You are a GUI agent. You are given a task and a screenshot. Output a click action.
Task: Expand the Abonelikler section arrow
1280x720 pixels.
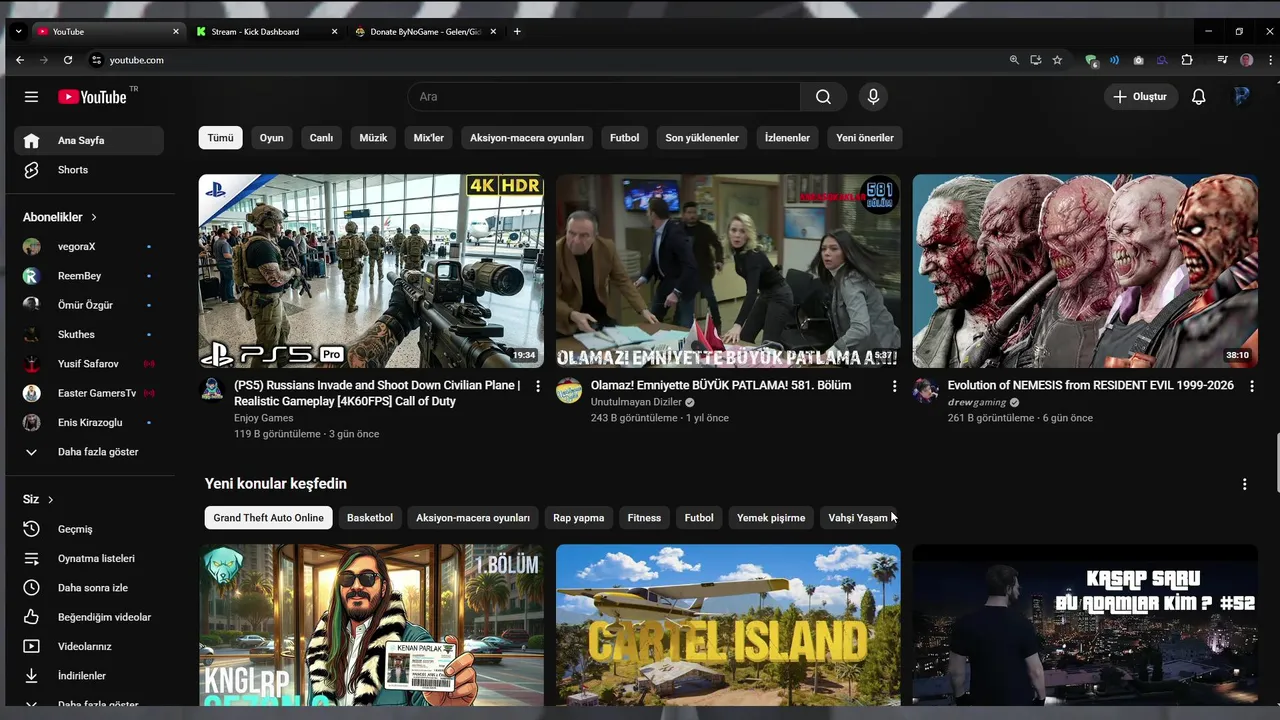click(94, 217)
